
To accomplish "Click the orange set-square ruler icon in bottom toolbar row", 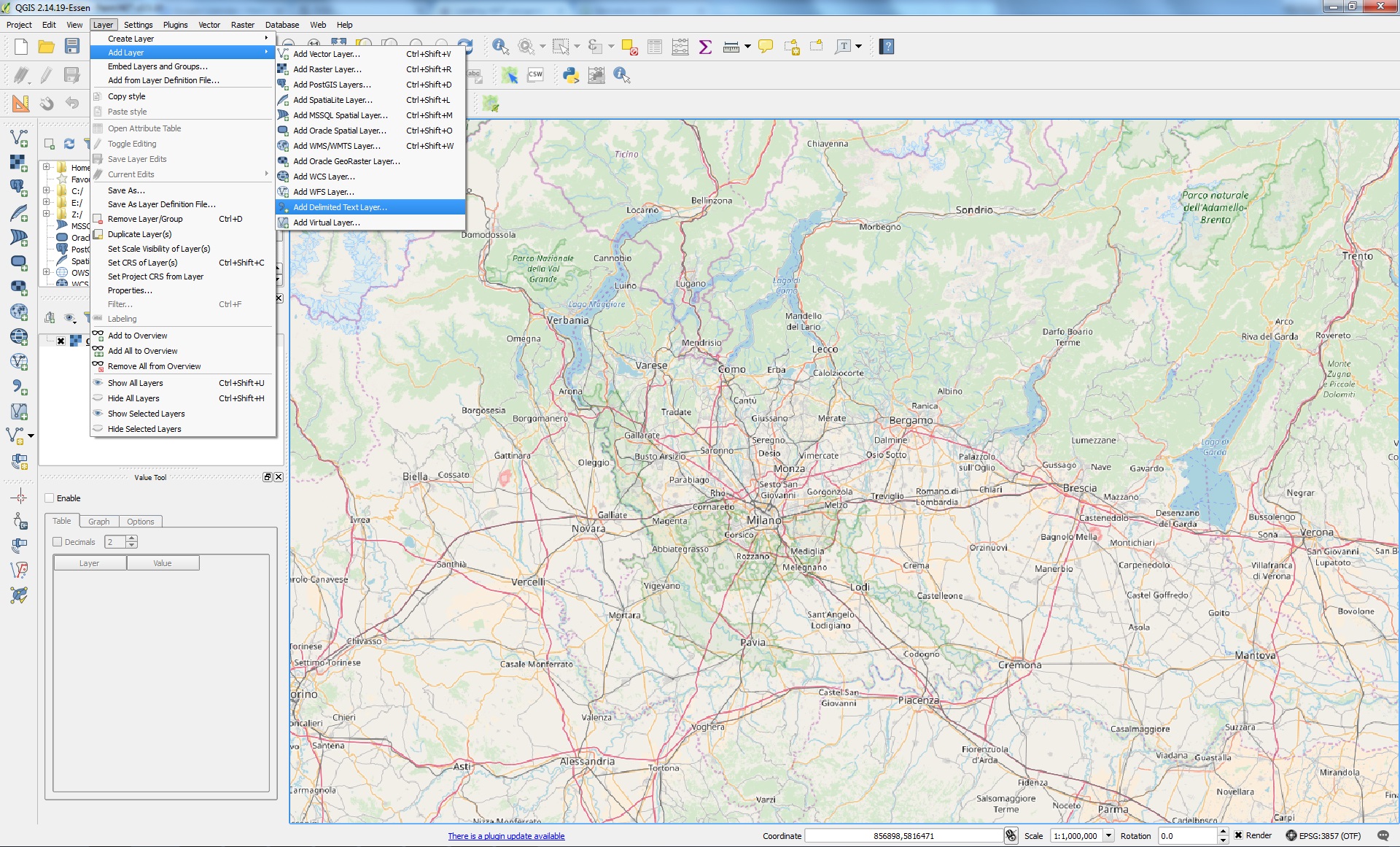I will 21,103.
